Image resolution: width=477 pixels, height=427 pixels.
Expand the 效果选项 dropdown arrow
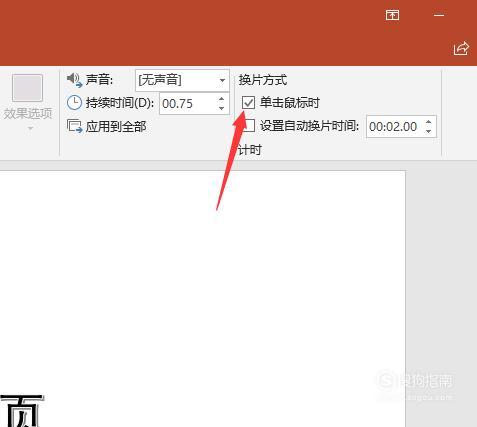tap(30, 128)
